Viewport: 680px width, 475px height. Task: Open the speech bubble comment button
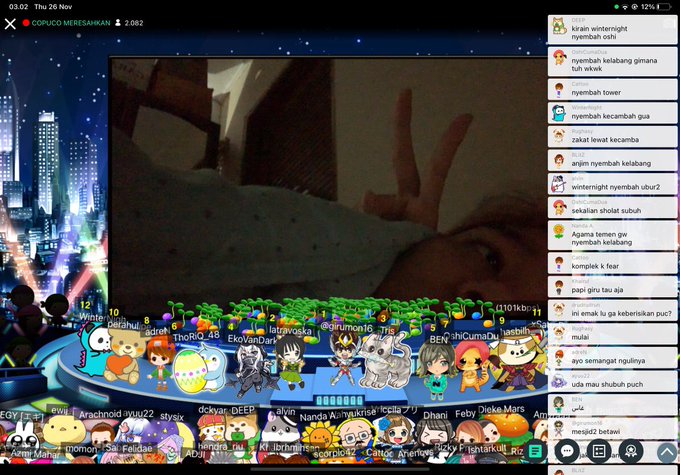pyautogui.click(x=566, y=451)
